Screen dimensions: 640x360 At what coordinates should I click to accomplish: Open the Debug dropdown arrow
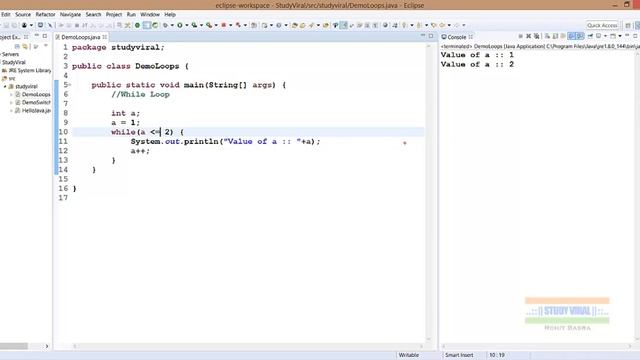tap(172, 25)
